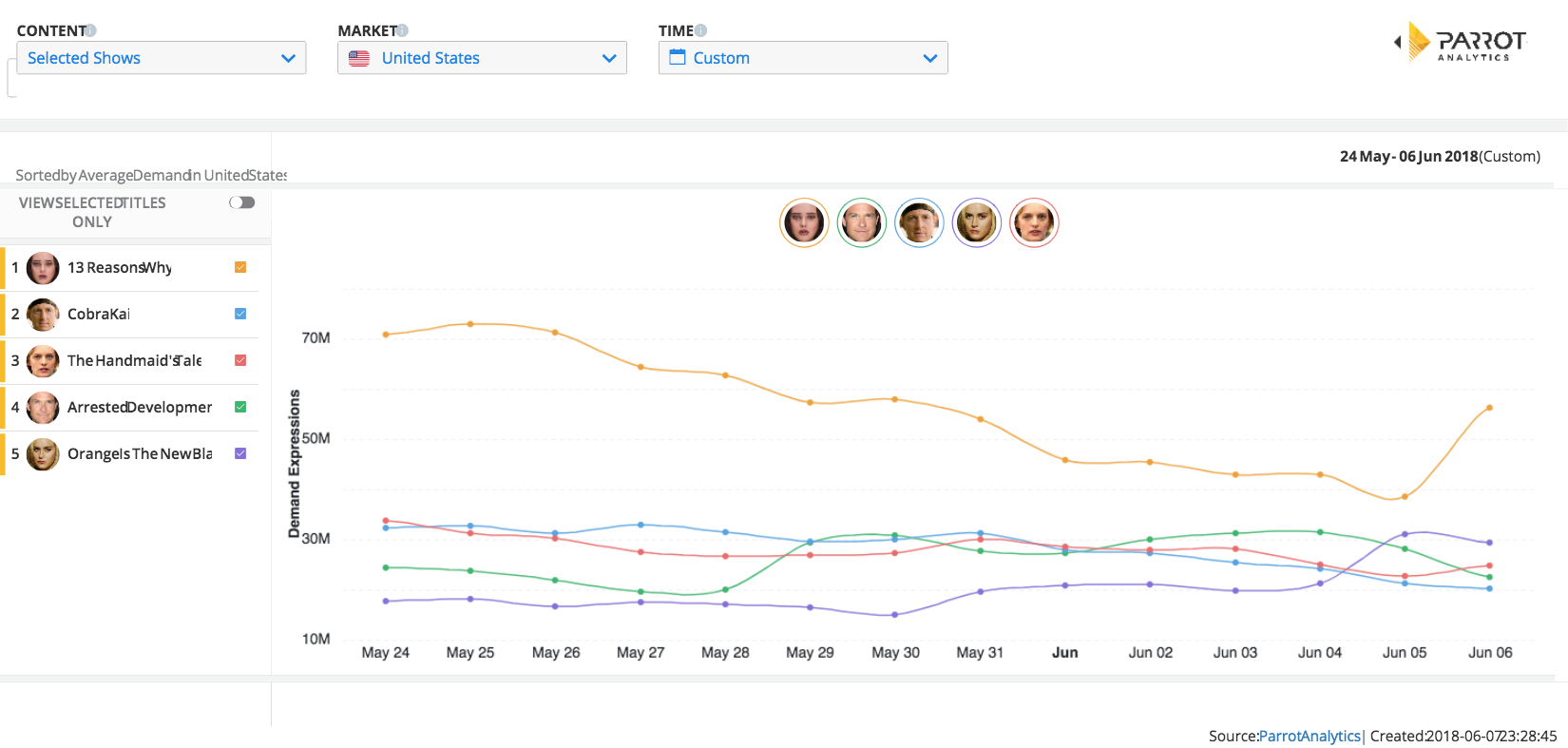Open the Content Selected Shows dropdown
Screen dimensions: 1568x748
161,58
